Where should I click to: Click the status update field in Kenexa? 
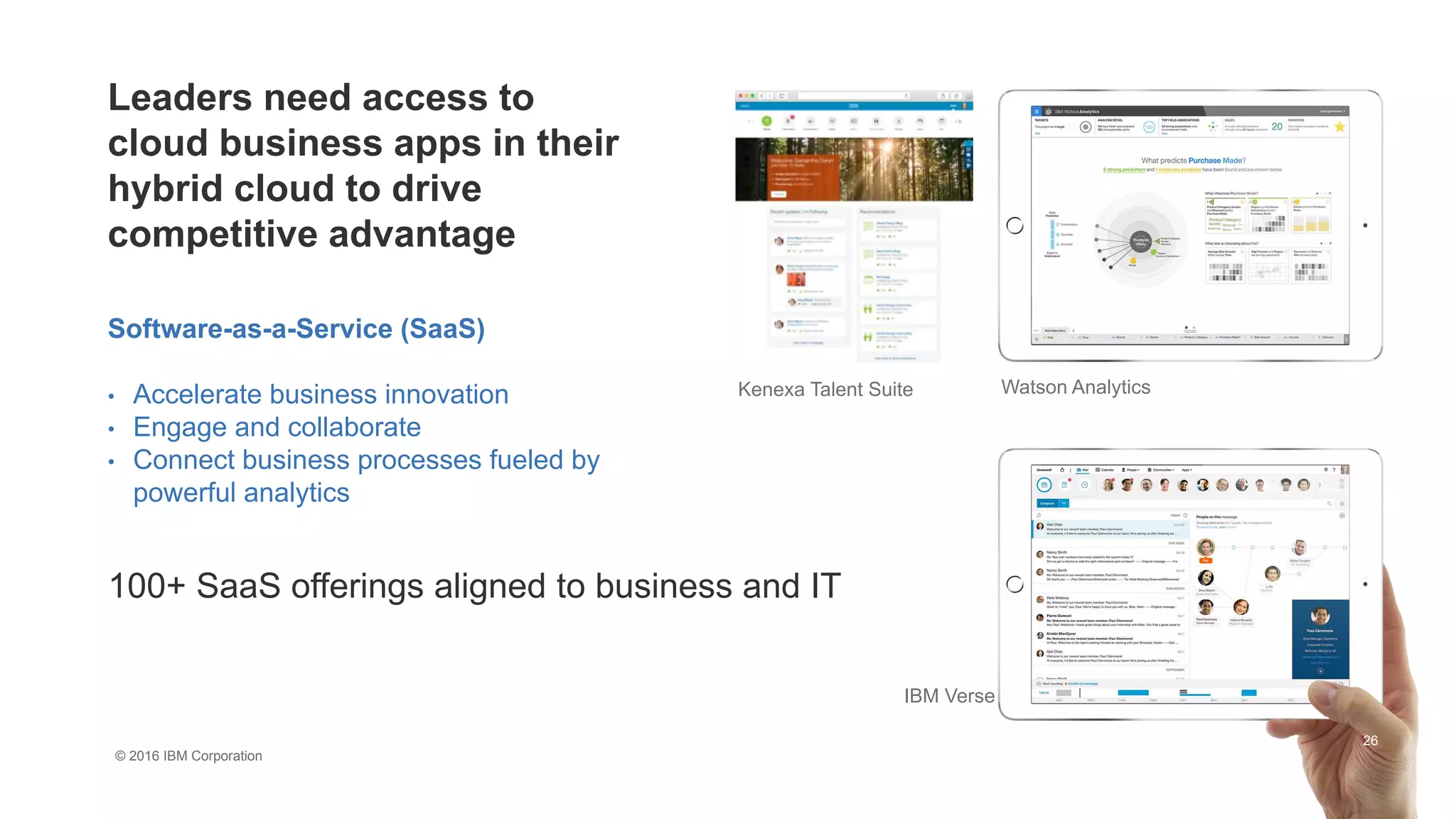click(x=808, y=222)
